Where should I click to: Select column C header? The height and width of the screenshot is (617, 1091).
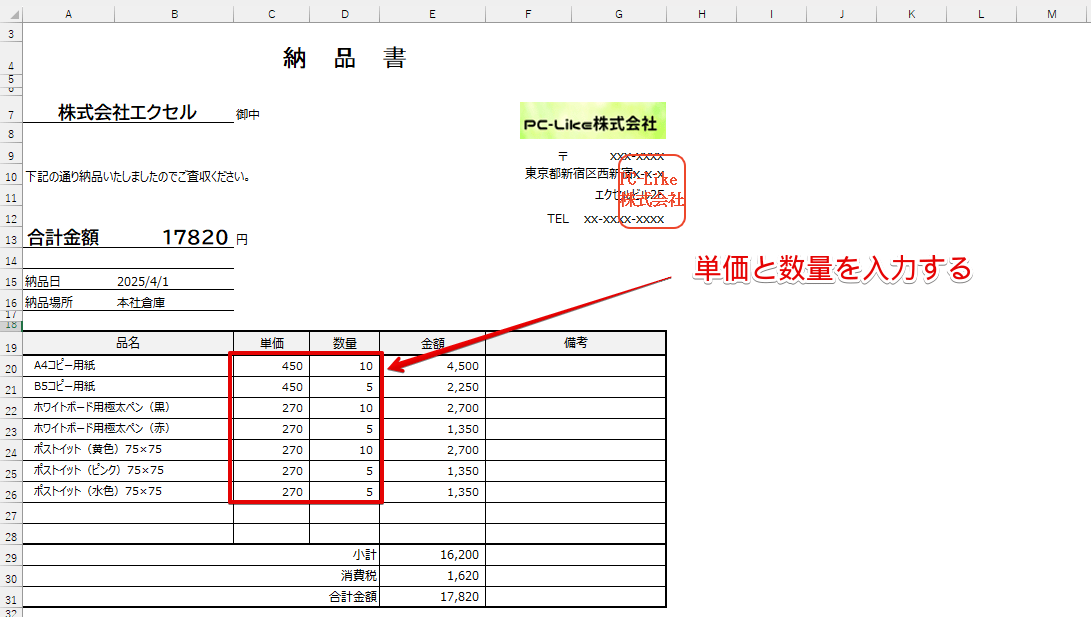(271, 14)
